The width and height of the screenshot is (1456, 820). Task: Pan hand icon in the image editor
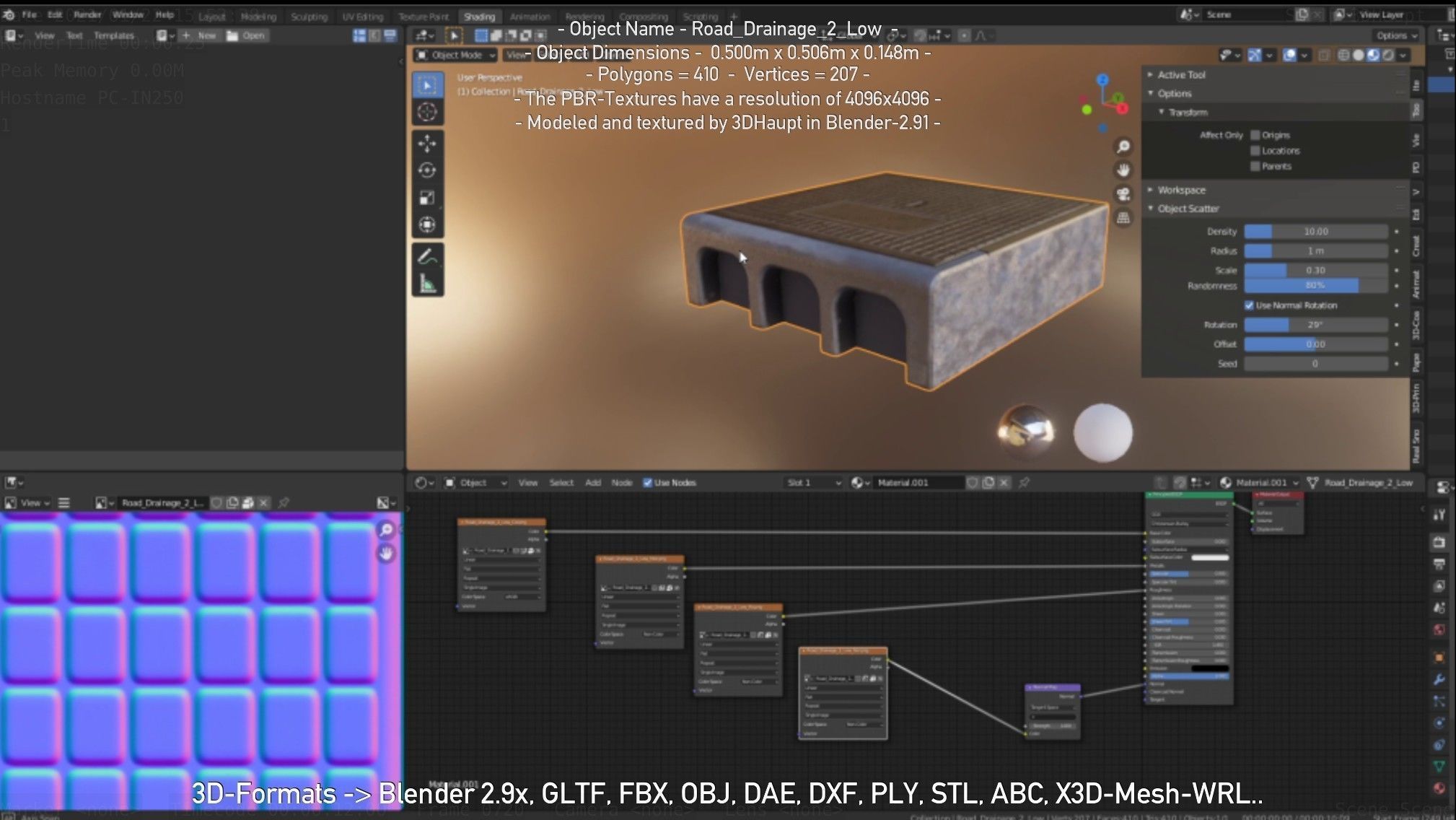(386, 554)
